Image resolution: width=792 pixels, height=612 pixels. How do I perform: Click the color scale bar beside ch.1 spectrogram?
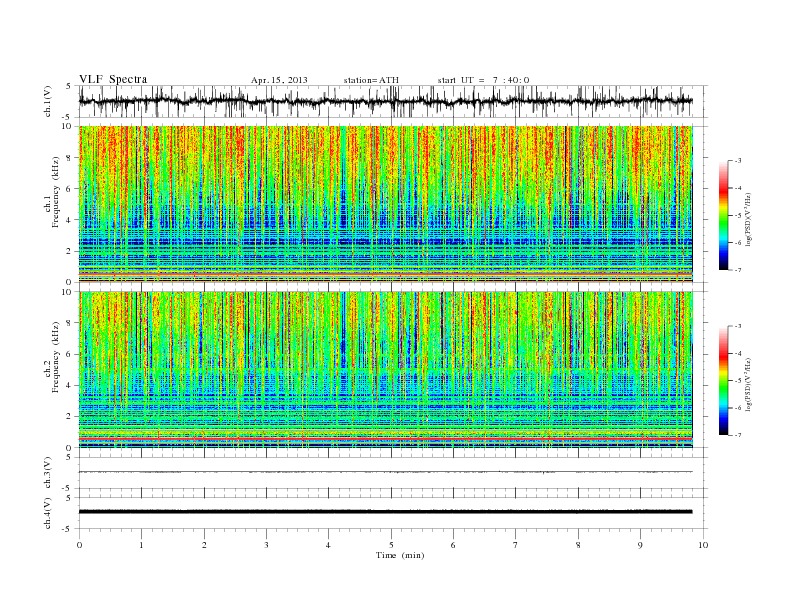click(x=724, y=215)
